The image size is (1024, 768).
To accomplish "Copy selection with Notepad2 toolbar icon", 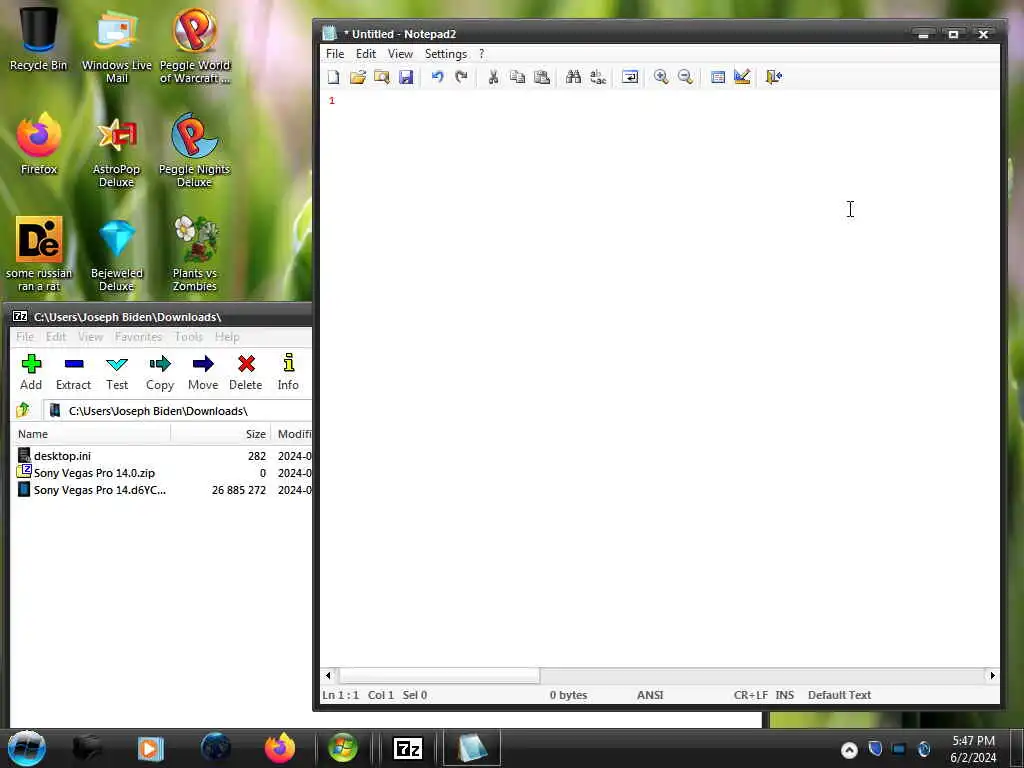I will point(517,77).
